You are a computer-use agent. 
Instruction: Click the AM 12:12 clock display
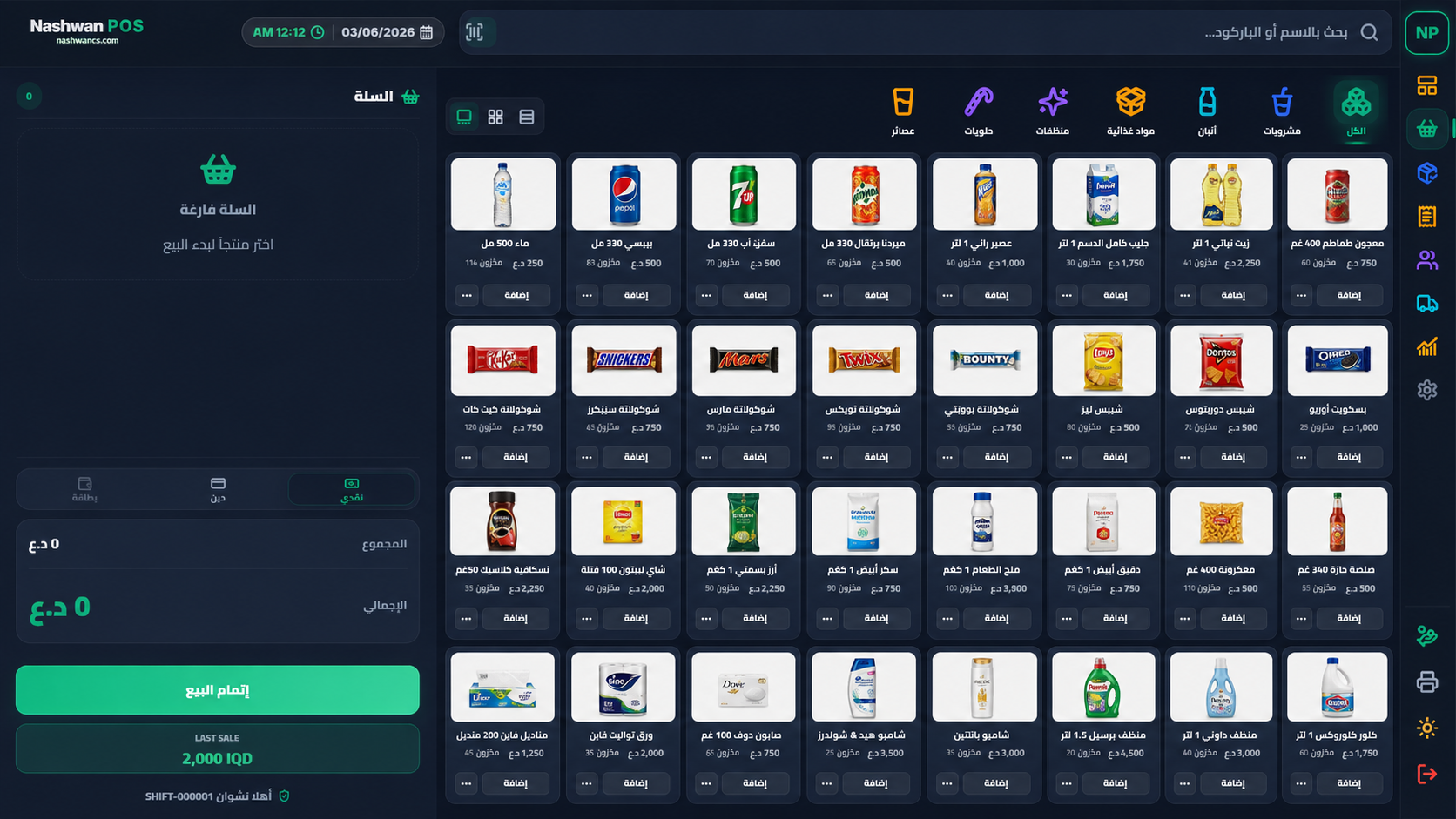coord(288,32)
